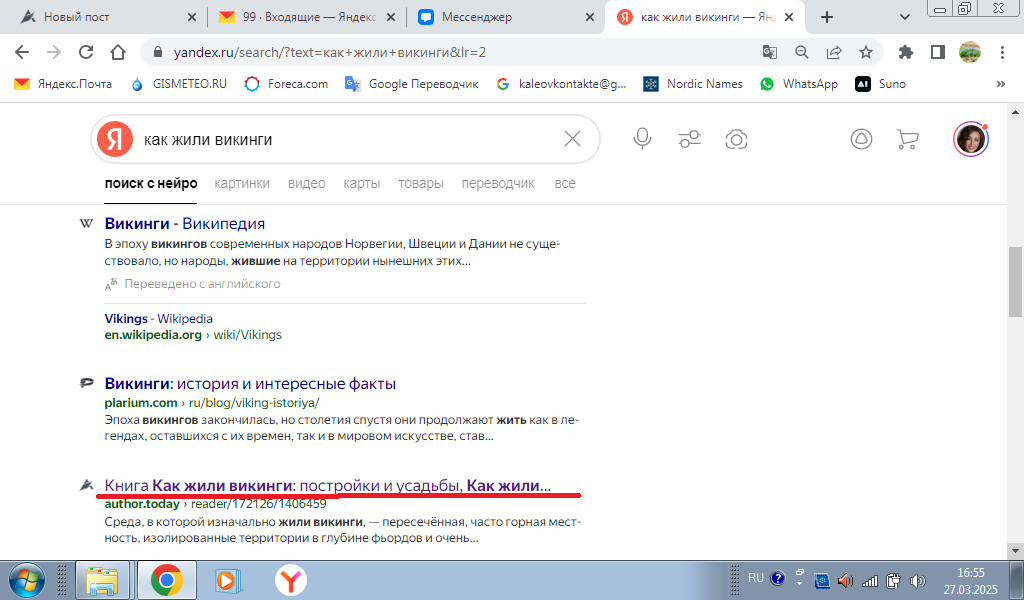
Task: Expand the tab search dropdown
Action: tap(904, 17)
